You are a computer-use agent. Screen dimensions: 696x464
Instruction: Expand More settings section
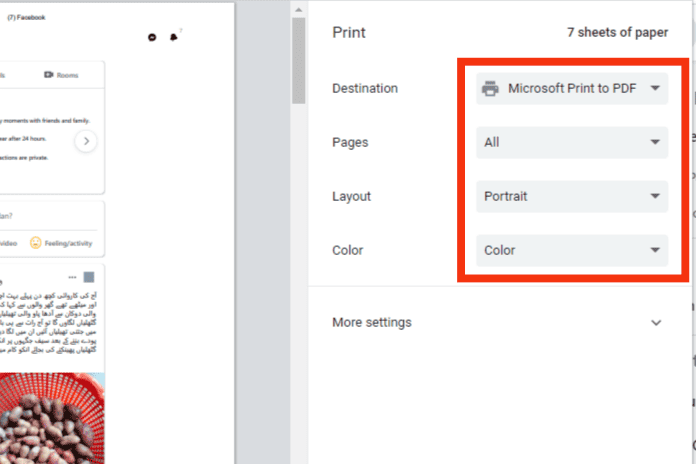497,322
